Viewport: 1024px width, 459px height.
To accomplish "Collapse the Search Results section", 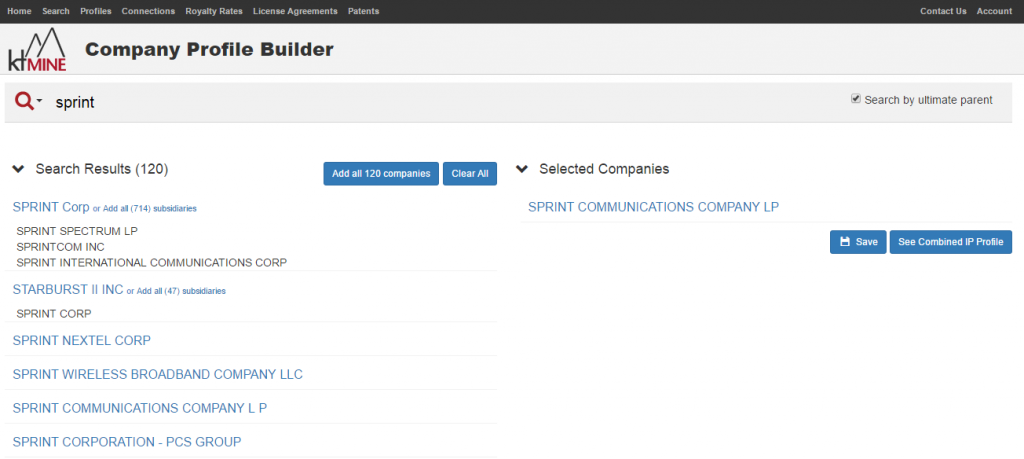I will [18, 170].
